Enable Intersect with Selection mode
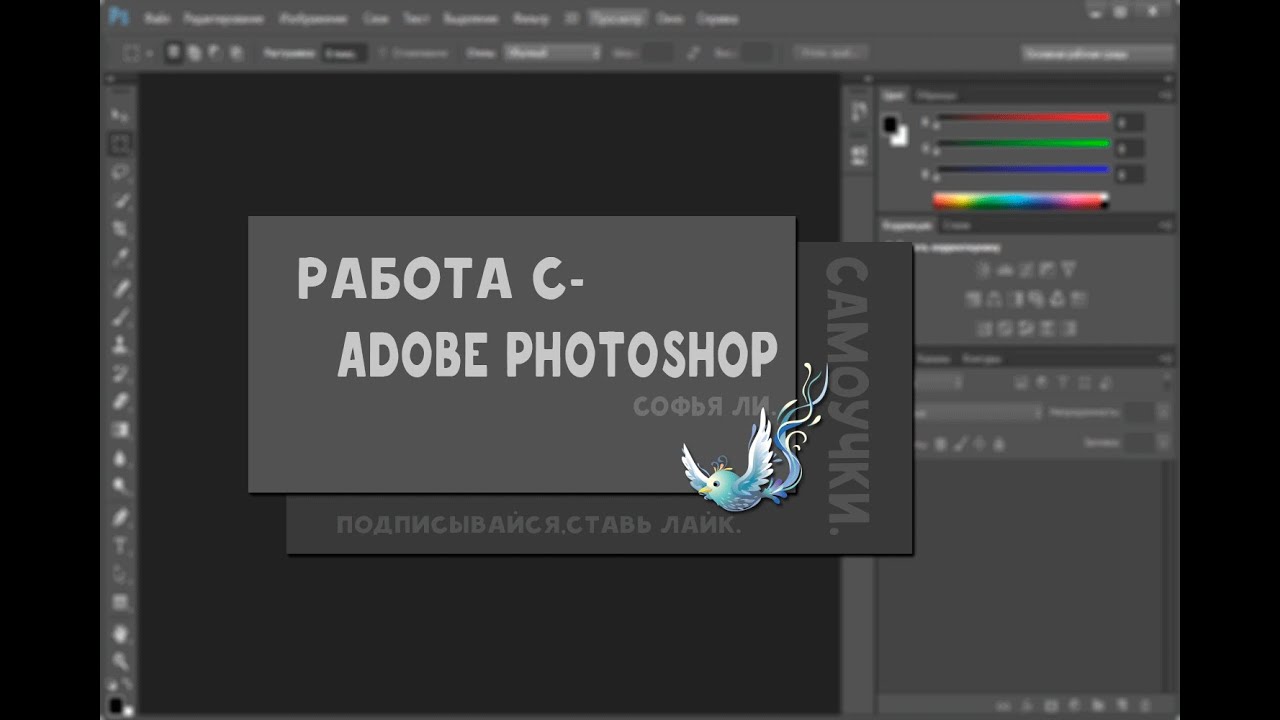The width and height of the screenshot is (1280, 720). (235, 52)
